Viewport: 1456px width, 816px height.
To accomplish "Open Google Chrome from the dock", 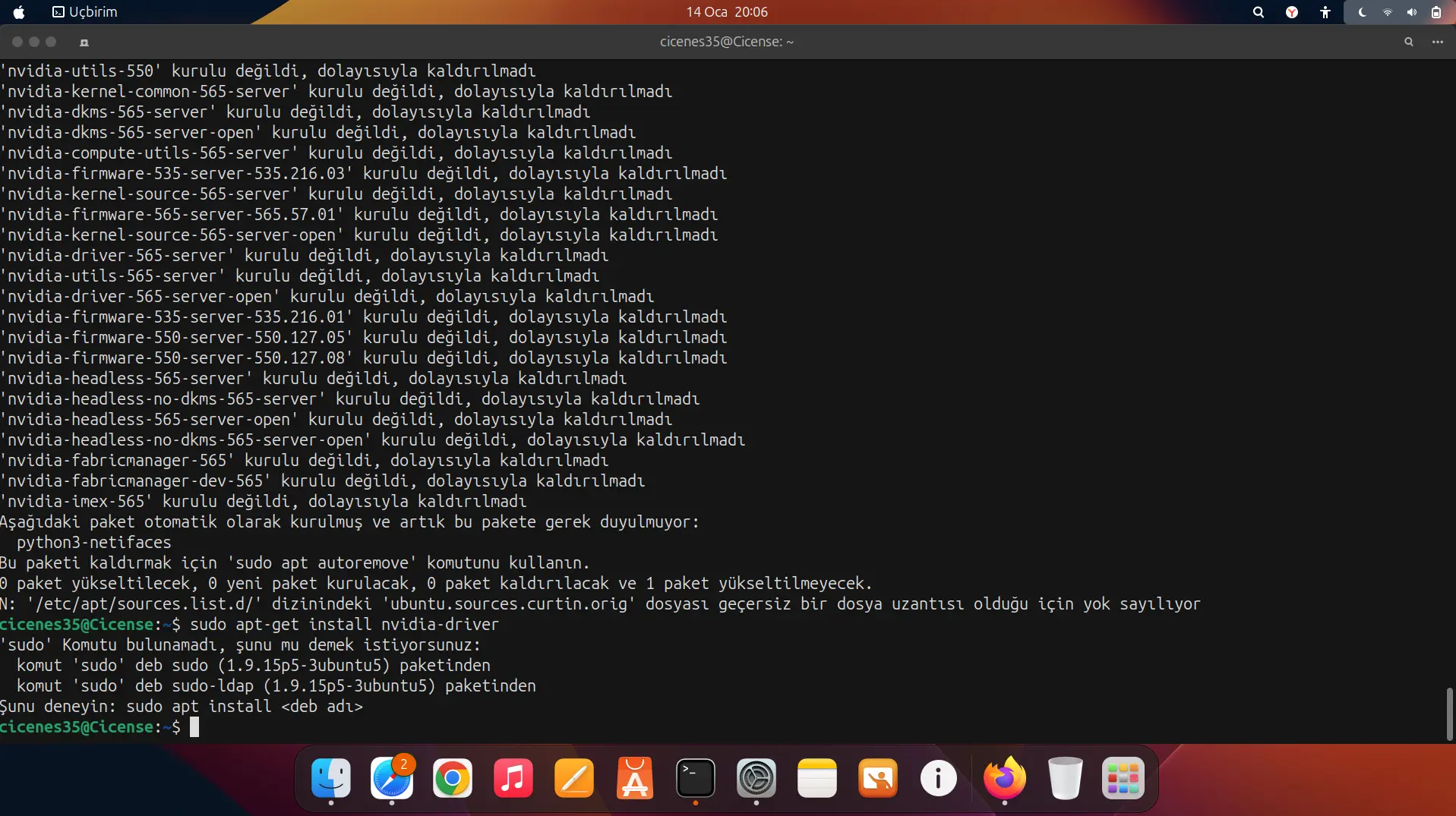I will [453, 778].
